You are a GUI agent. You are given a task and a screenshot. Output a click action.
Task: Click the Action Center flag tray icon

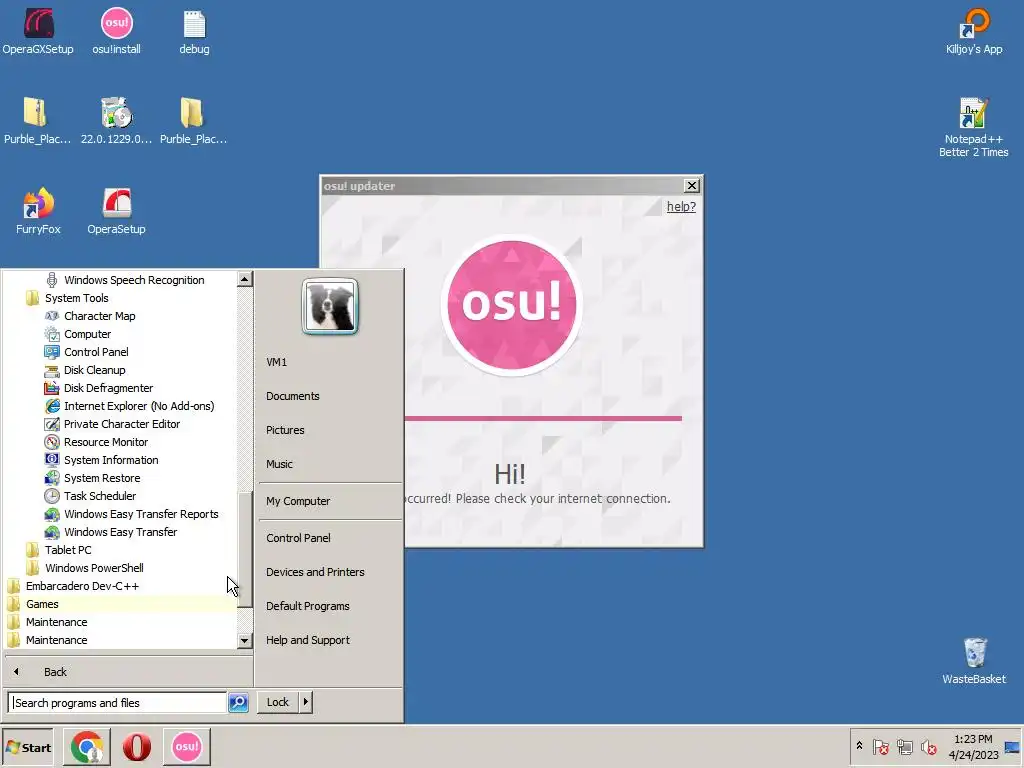coord(880,747)
